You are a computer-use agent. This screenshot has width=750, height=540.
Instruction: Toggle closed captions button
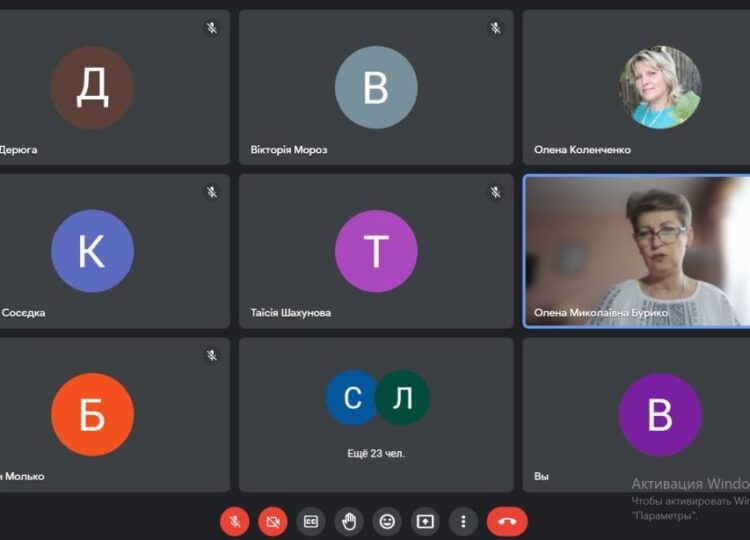click(311, 521)
